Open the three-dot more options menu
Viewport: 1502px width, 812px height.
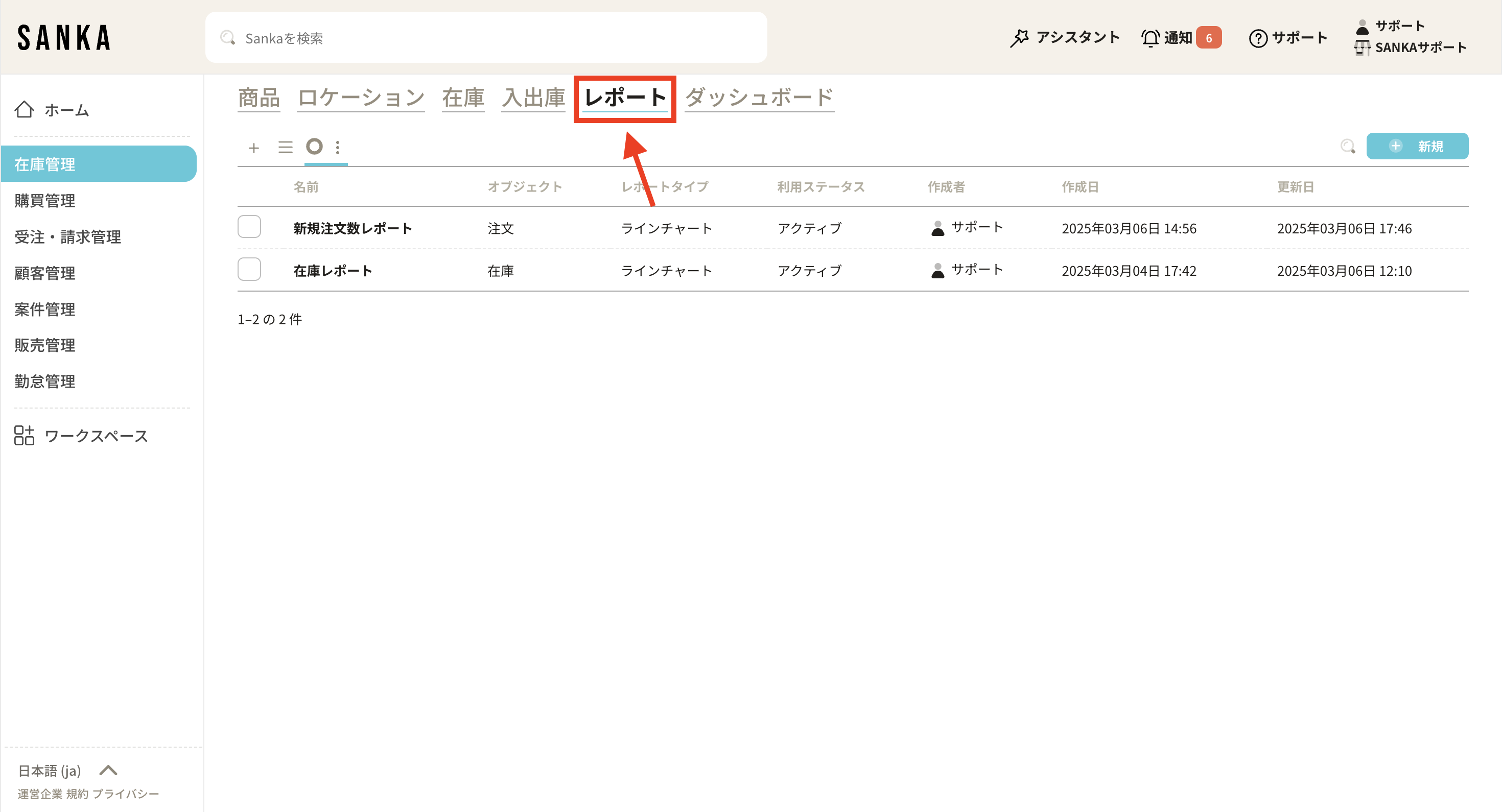point(338,147)
